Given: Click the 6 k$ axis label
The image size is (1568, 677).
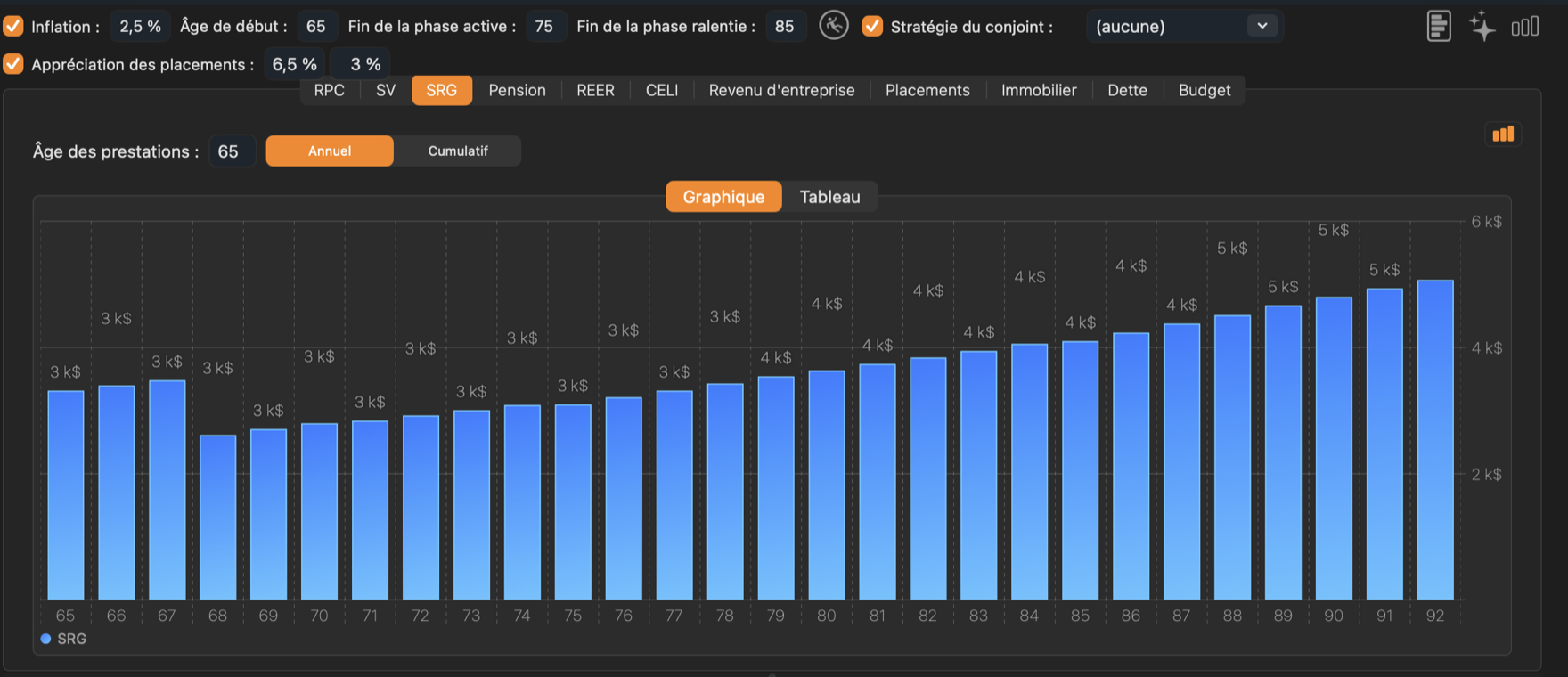Looking at the screenshot, I should pyautogui.click(x=1486, y=221).
